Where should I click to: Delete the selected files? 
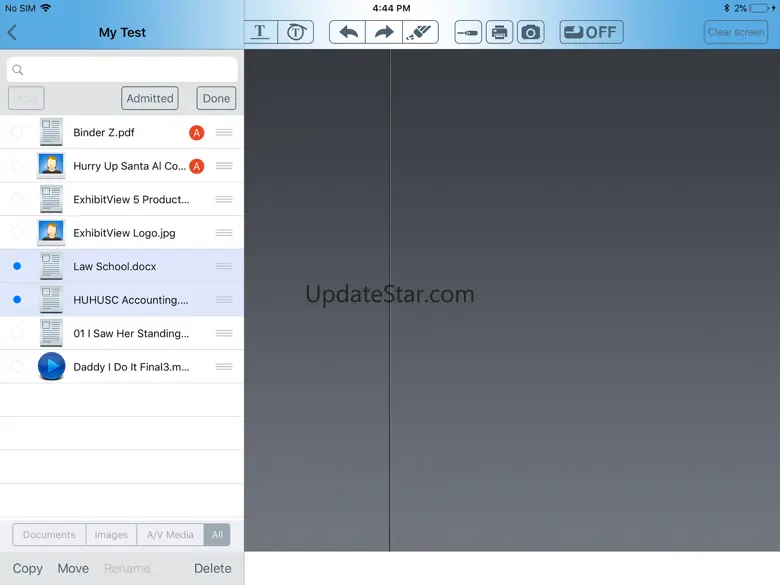click(212, 568)
